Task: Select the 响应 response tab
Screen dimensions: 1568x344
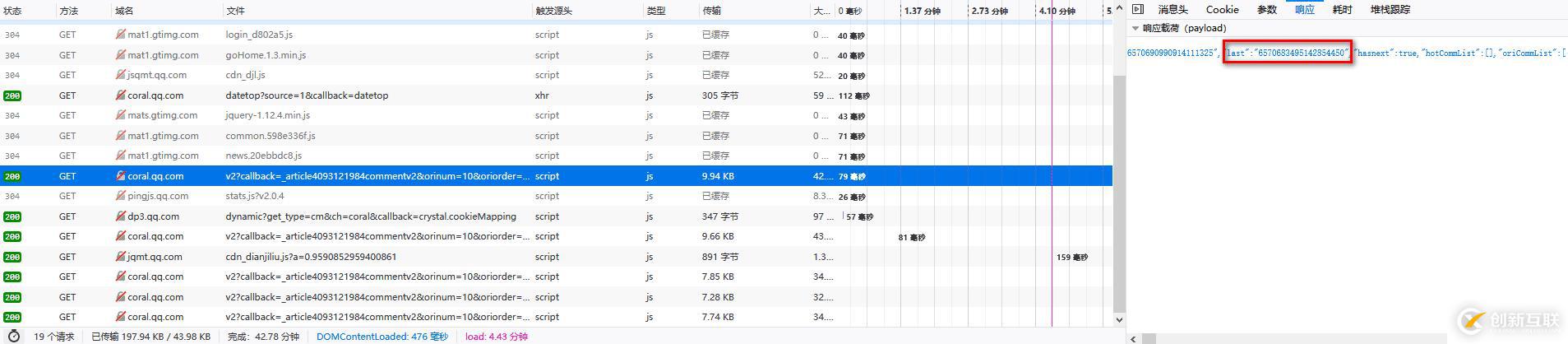Action: pyautogui.click(x=1305, y=10)
